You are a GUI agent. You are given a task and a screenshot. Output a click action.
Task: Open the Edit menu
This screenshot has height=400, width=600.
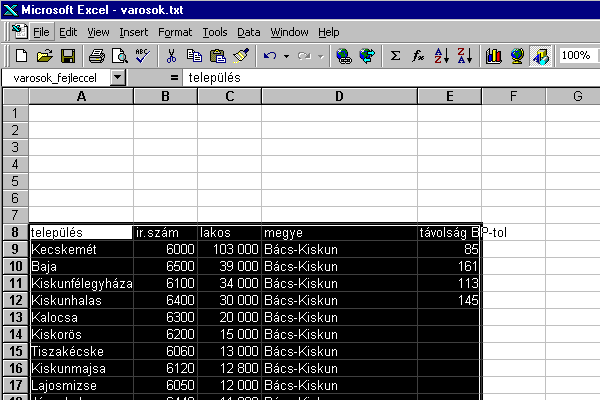click(x=68, y=32)
